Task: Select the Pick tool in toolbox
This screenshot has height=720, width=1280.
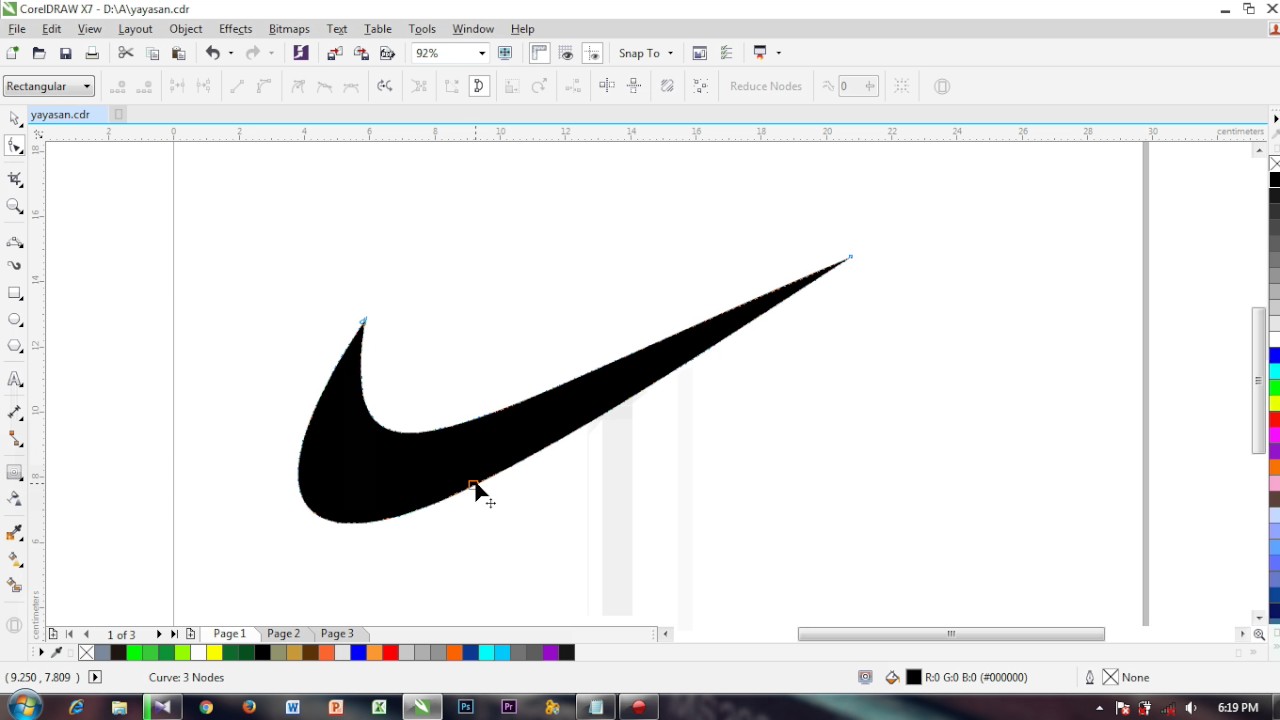Action: pos(15,120)
